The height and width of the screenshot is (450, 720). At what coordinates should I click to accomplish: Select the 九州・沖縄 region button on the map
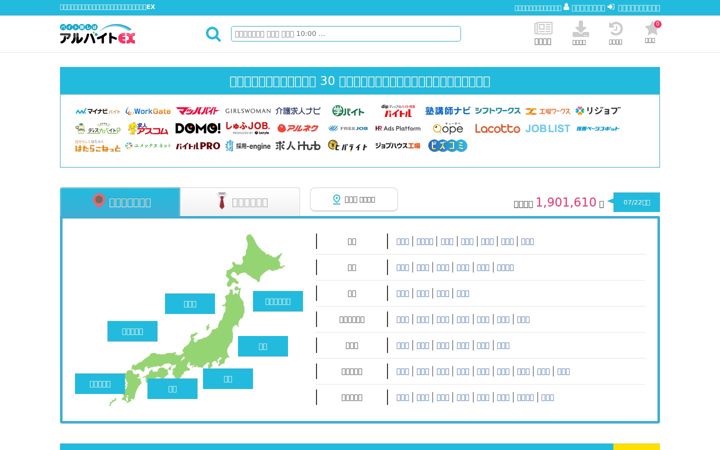coord(100,384)
